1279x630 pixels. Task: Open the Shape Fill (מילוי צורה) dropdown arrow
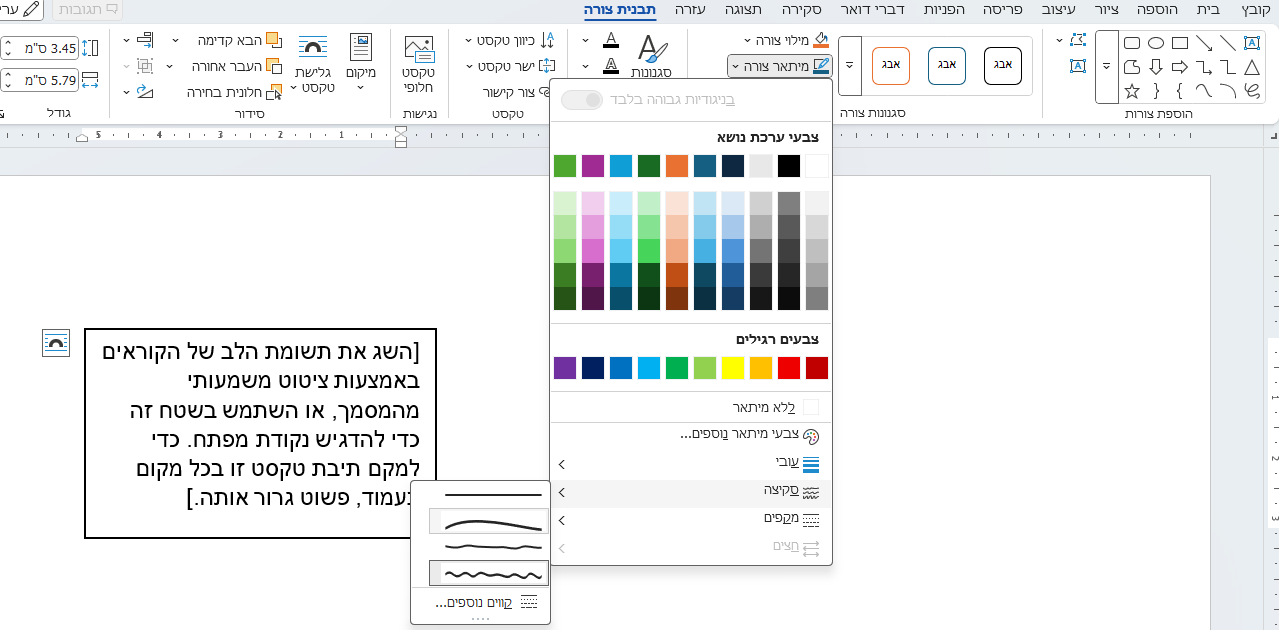point(748,40)
